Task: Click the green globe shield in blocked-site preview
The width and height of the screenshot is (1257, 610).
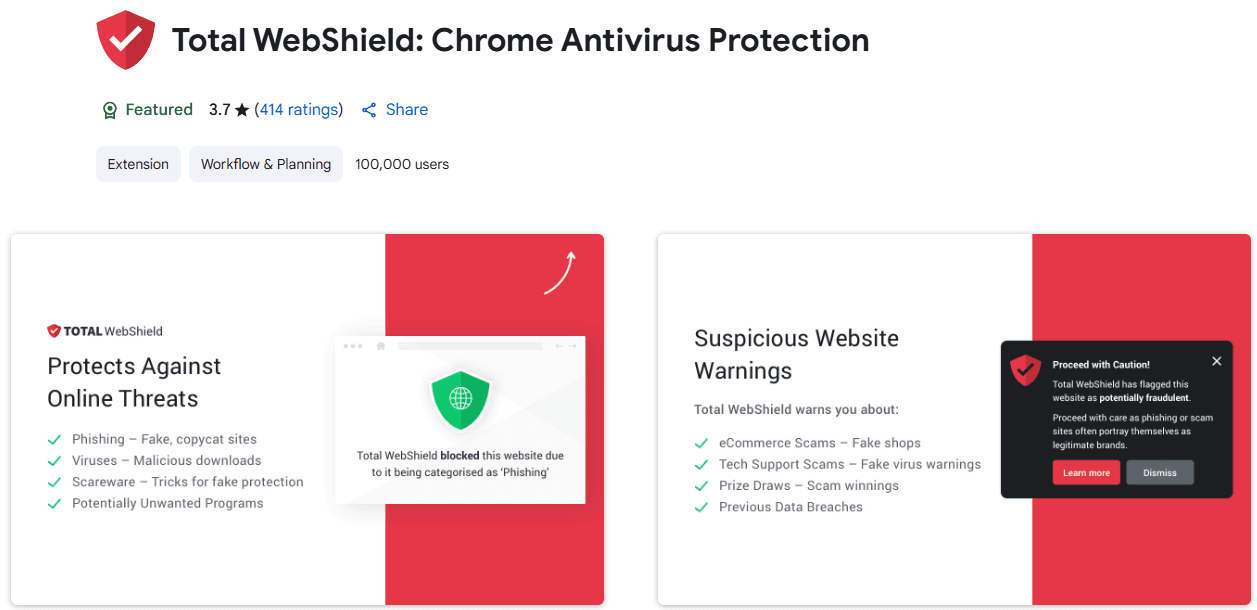Action: (459, 400)
